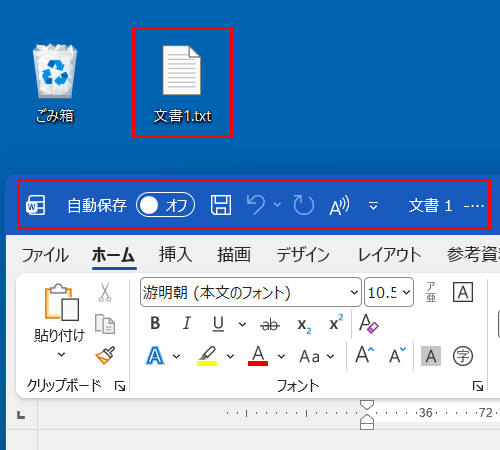Apply the red font color
The height and width of the screenshot is (450, 500).
click(x=258, y=356)
